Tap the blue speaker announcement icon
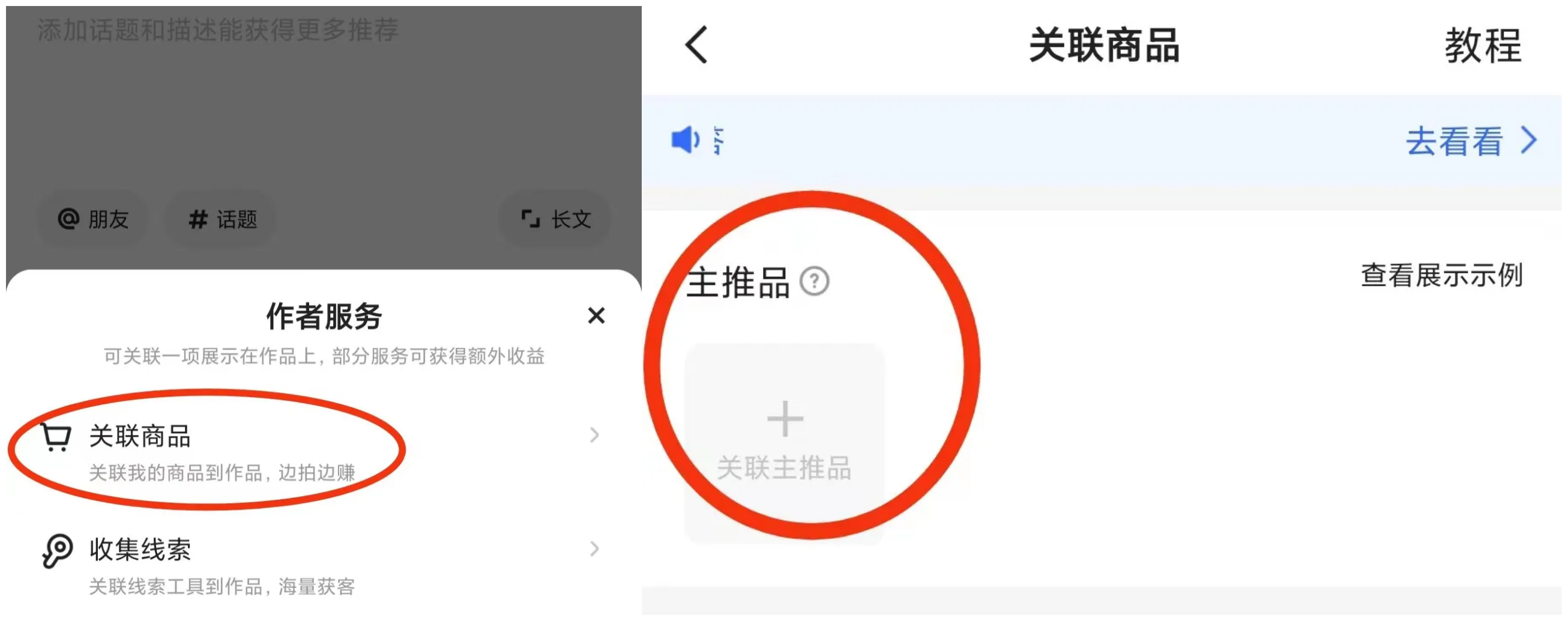This screenshot has height=626, width=1568. point(686,140)
